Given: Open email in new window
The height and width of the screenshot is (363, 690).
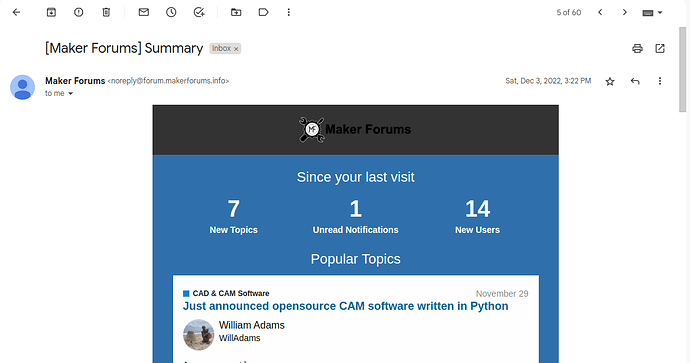Looking at the screenshot, I should click(660, 48).
